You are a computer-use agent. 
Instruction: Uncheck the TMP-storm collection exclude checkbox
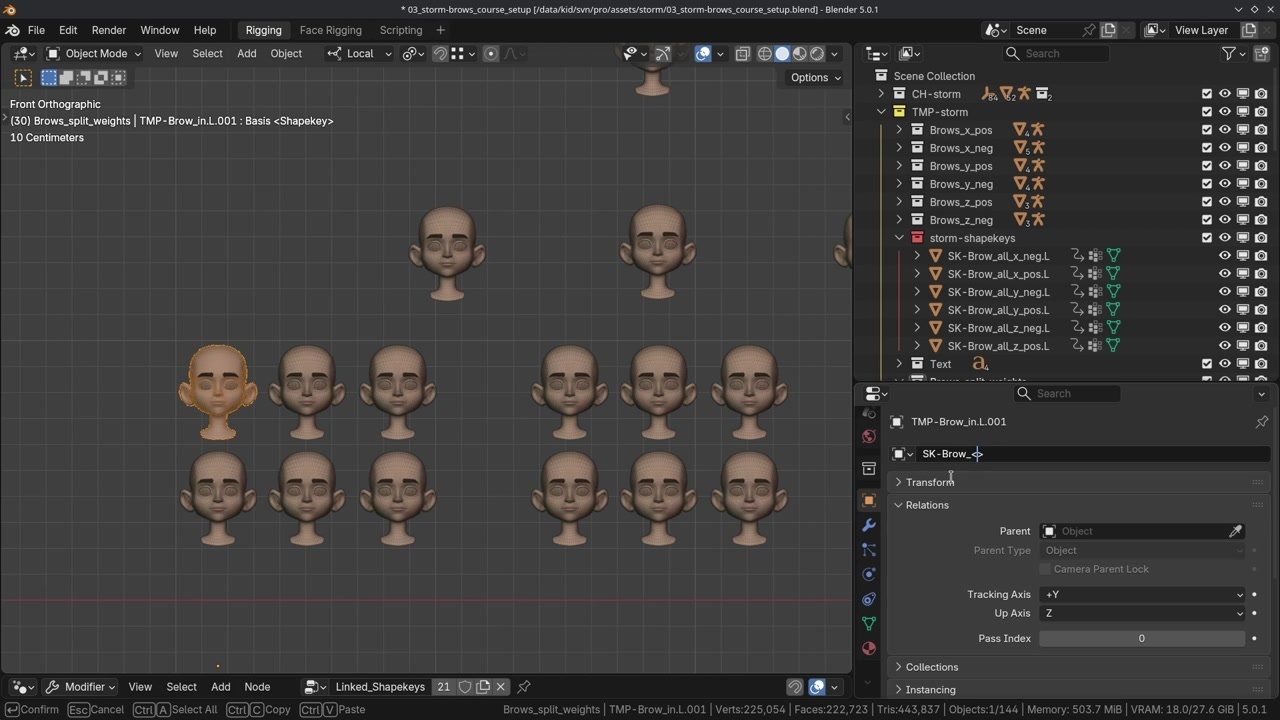coord(1207,112)
